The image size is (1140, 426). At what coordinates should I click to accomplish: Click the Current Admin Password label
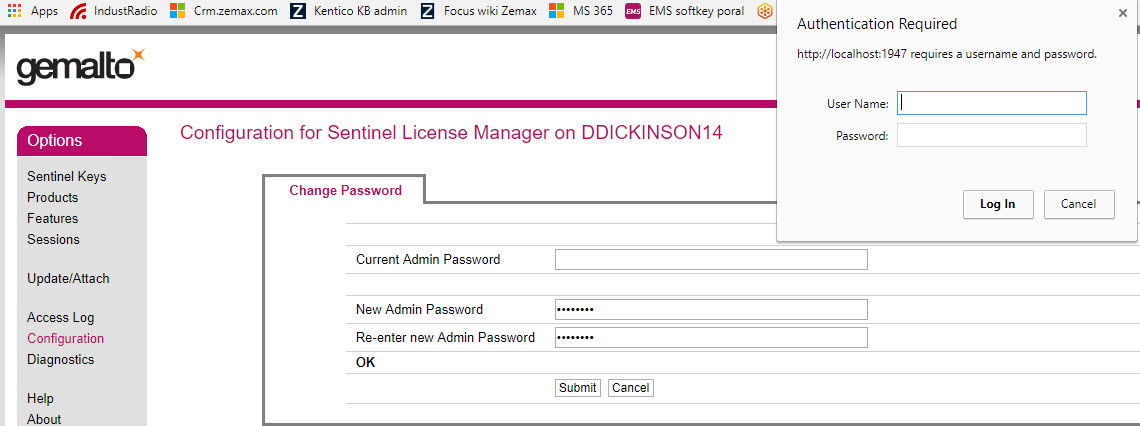click(428, 260)
